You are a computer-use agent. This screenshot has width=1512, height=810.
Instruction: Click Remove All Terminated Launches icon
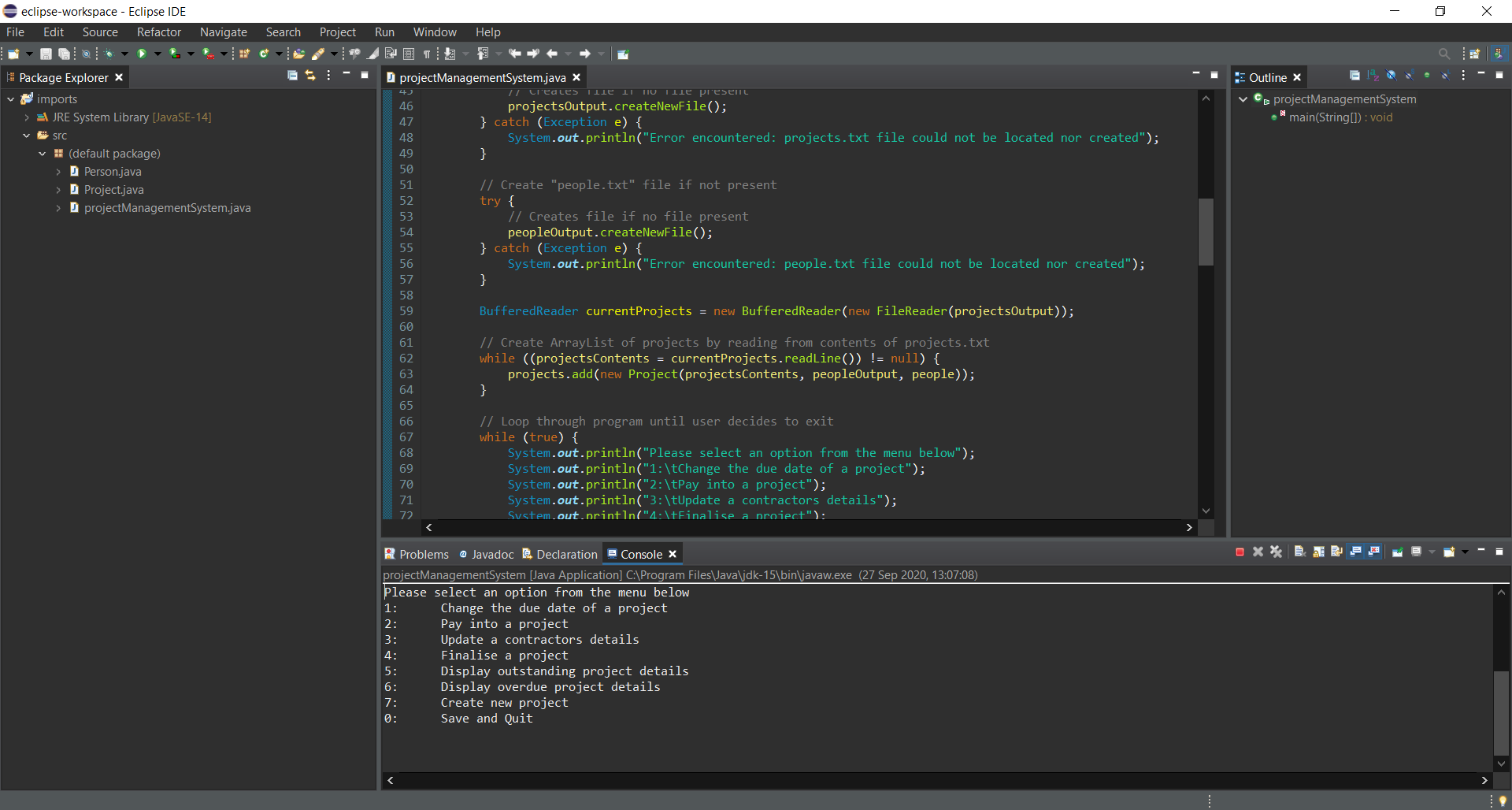(1277, 552)
